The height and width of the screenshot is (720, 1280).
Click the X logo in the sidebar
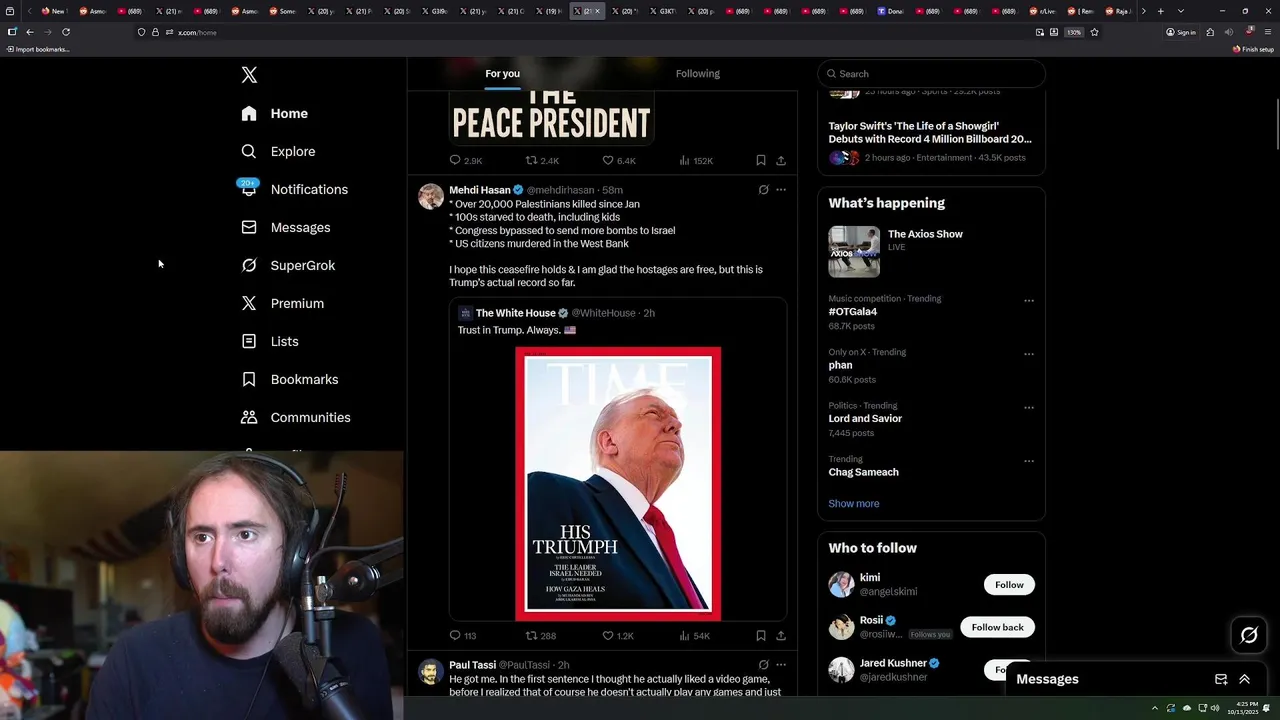tap(249, 75)
